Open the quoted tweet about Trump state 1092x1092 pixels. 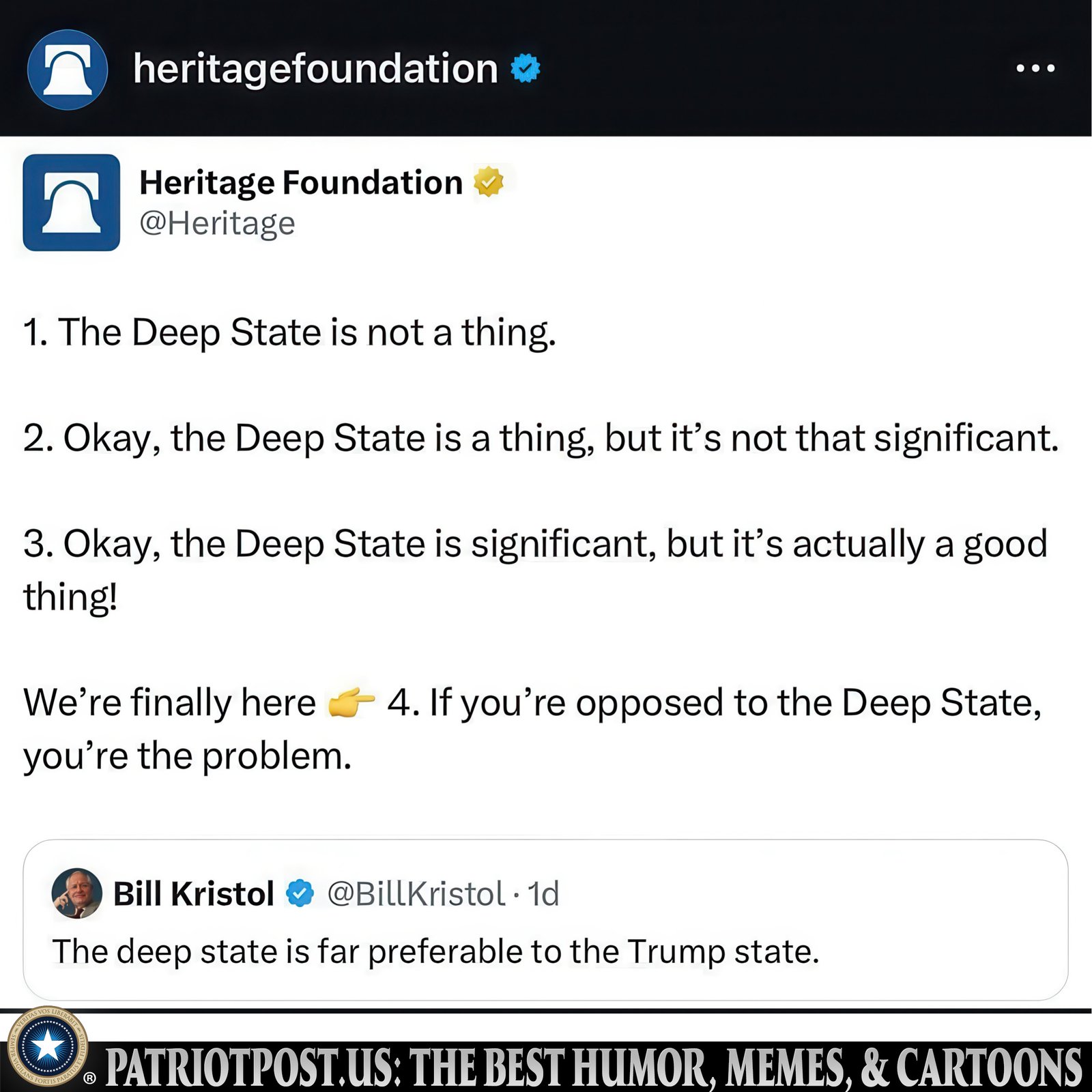coord(545,920)
